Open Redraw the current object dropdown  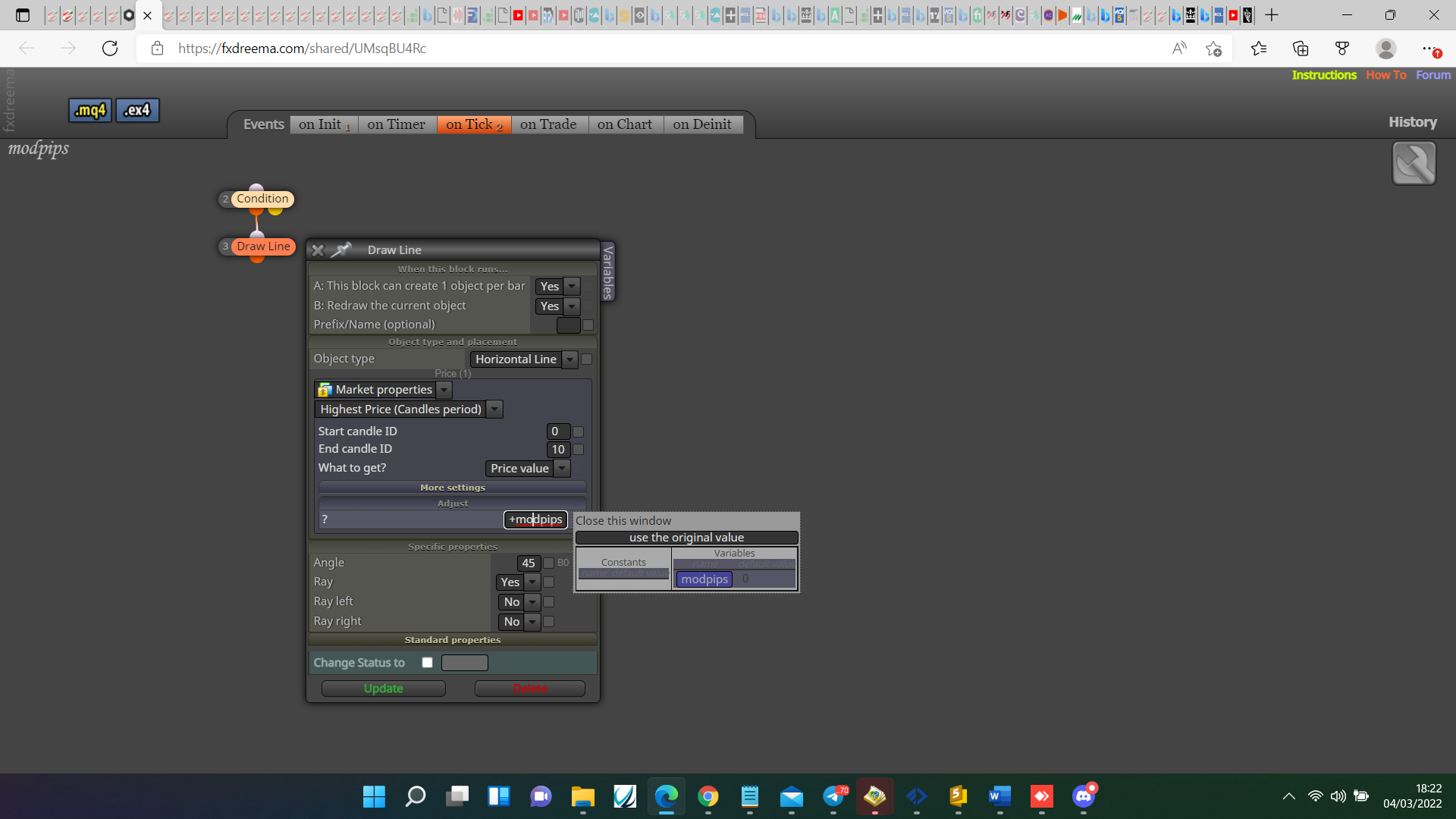click(x=557, y=306)
